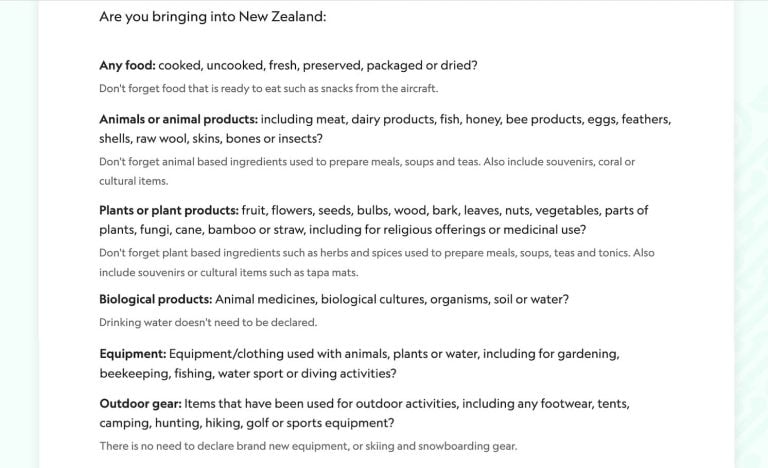Click the 'Equipment:' bold label

tap(132, 354)
